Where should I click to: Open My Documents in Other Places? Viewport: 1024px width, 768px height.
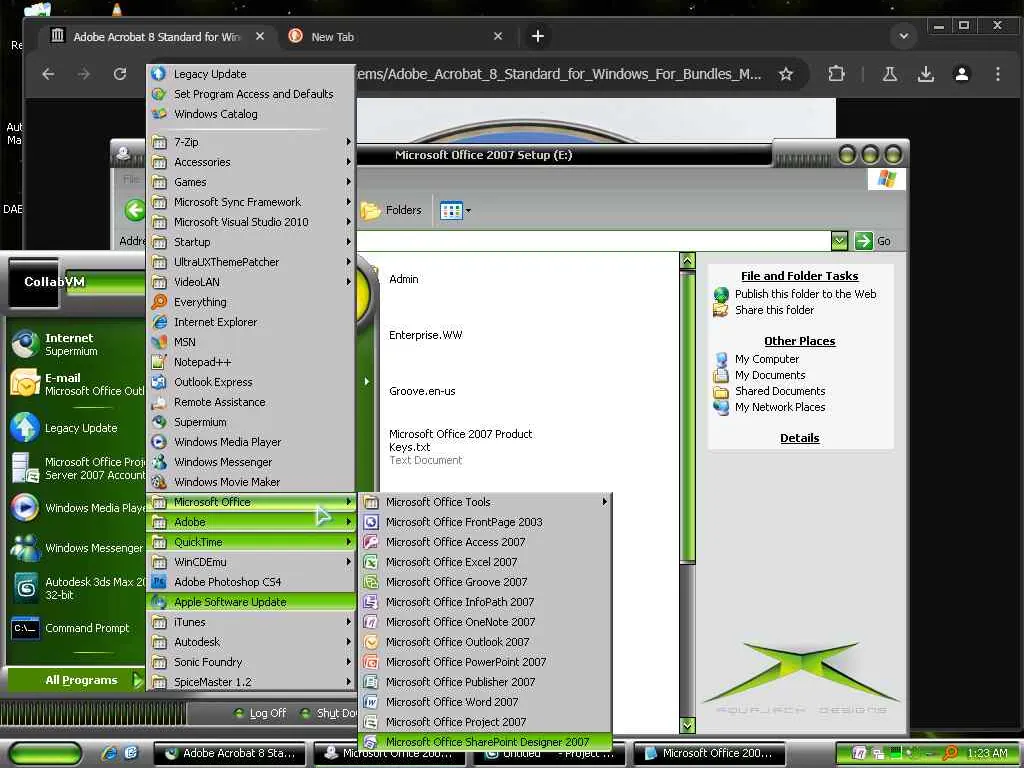pyautogui.click(x=770, y=375)
